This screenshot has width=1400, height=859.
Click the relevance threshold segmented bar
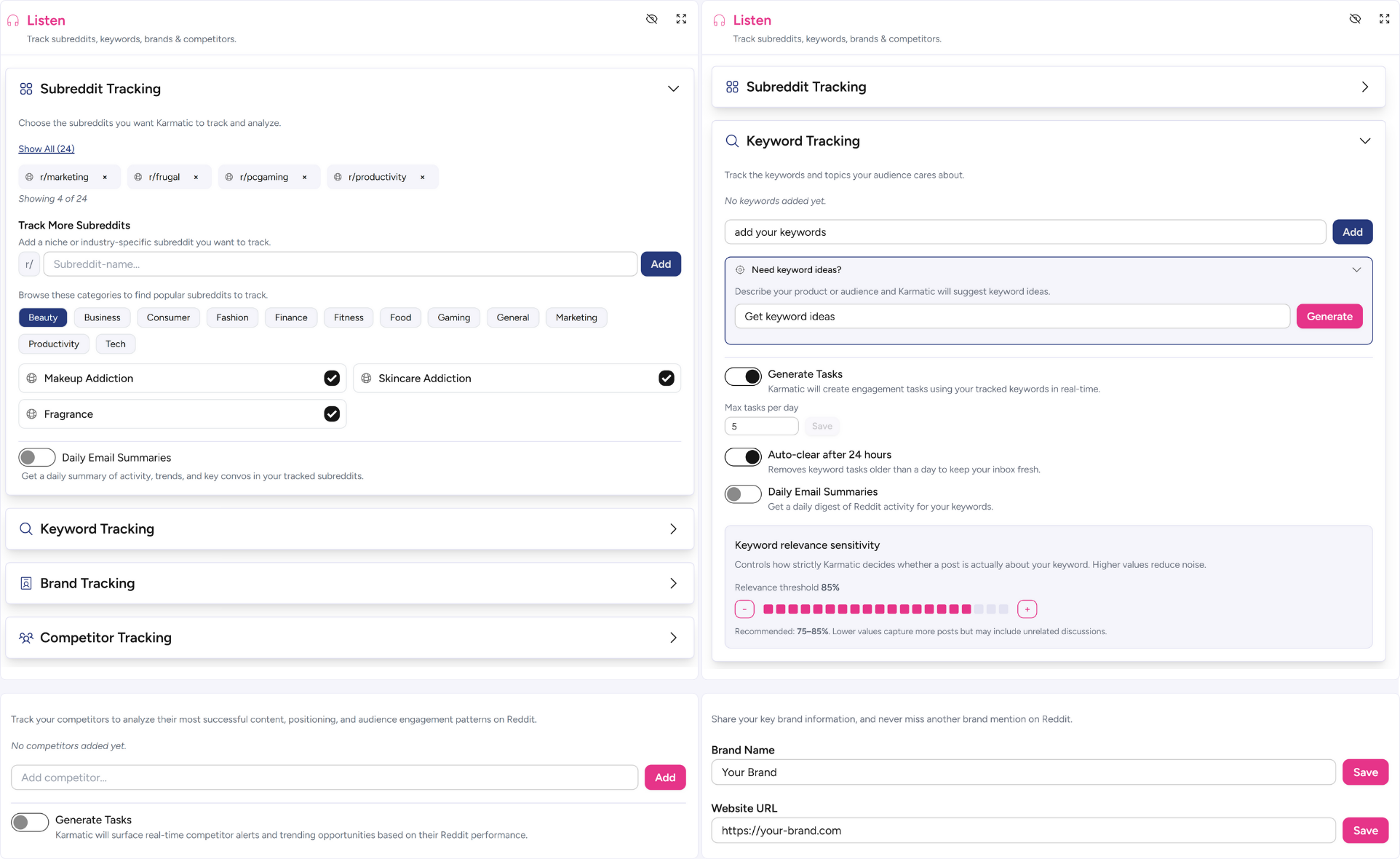[x=885, y=609]
